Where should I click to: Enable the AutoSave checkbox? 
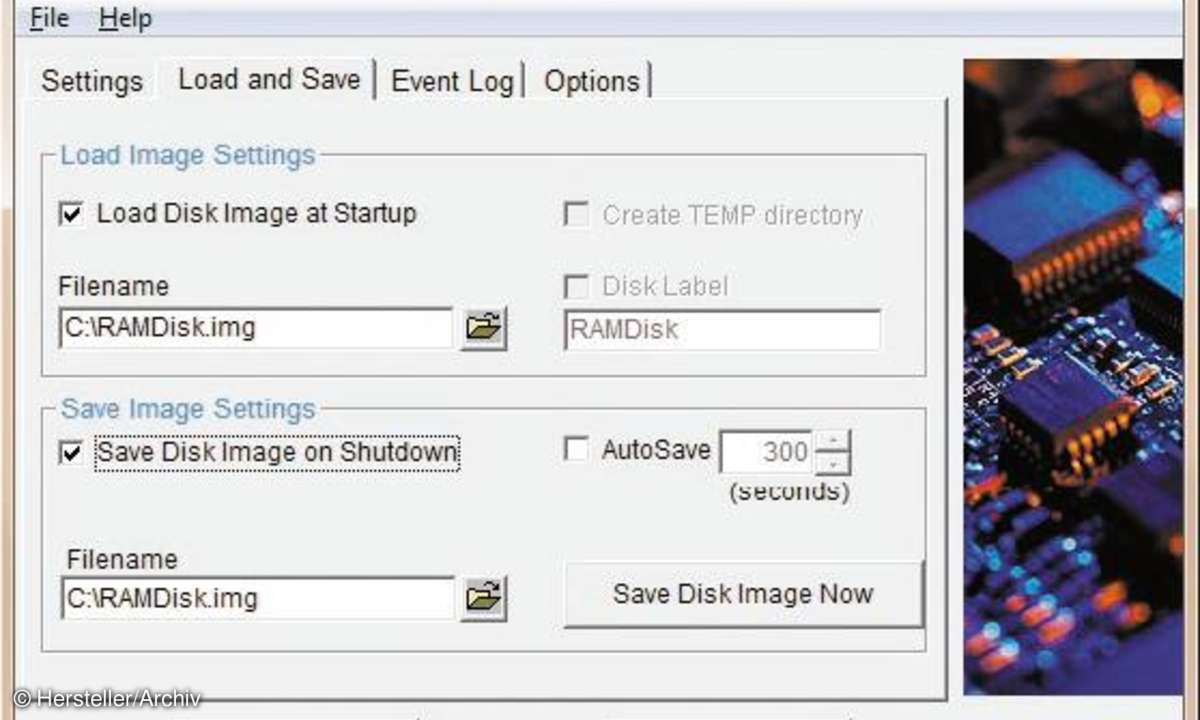pos(576,450)
